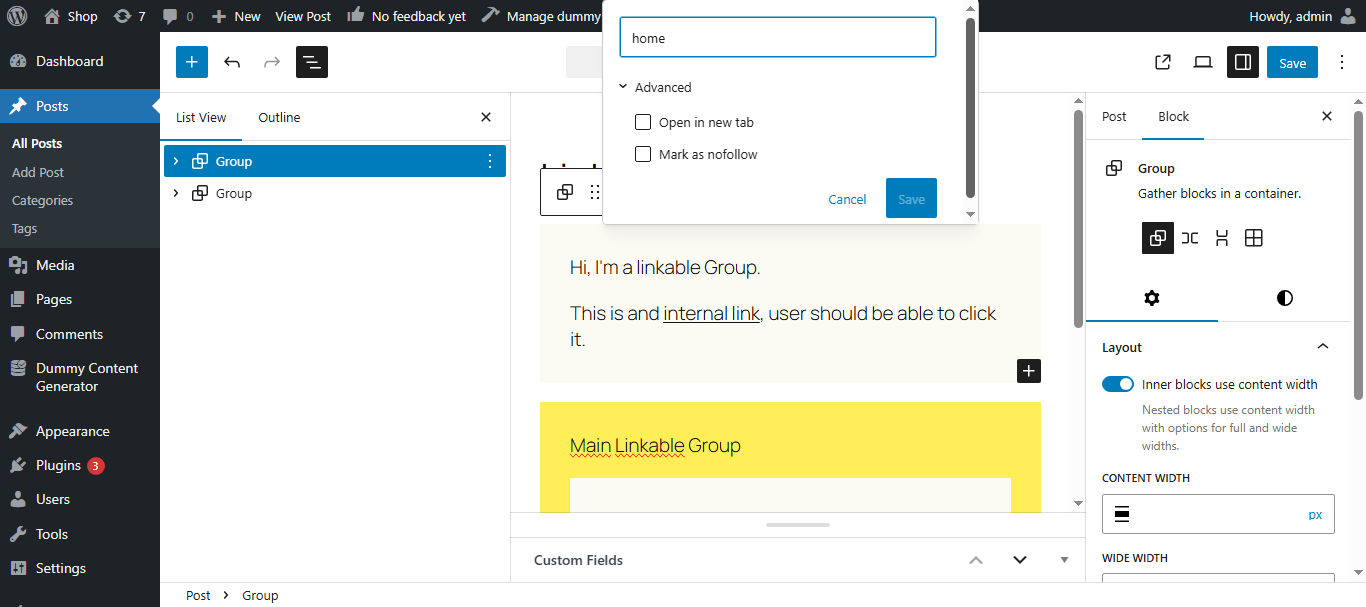
Task: Move Custom Fields panel down
Action: coord(1020,560)
